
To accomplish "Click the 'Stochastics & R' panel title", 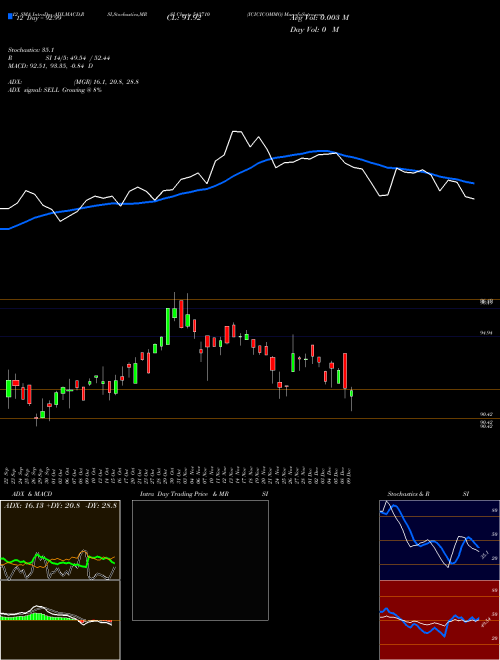I will (408, 494).
